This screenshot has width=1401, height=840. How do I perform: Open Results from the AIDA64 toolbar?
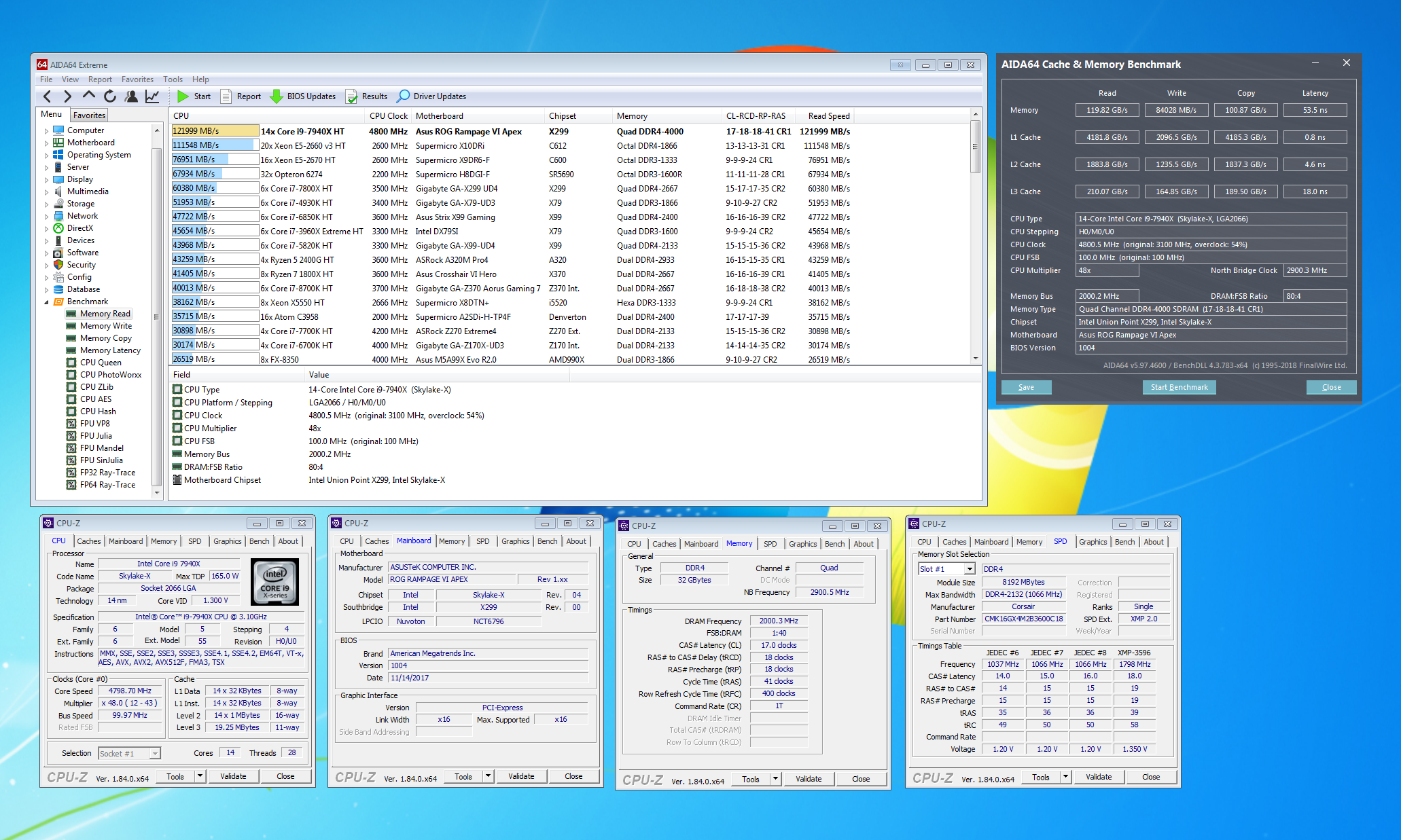coord(366,96)
